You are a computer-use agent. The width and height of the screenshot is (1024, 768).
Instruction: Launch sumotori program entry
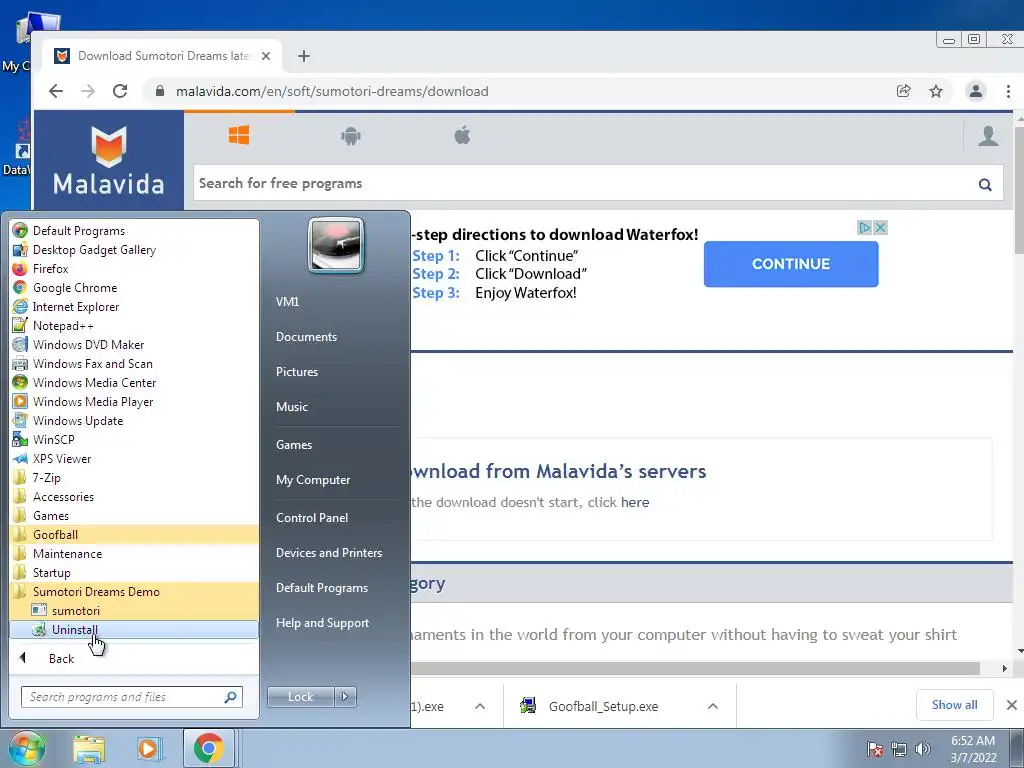point(134,610)
